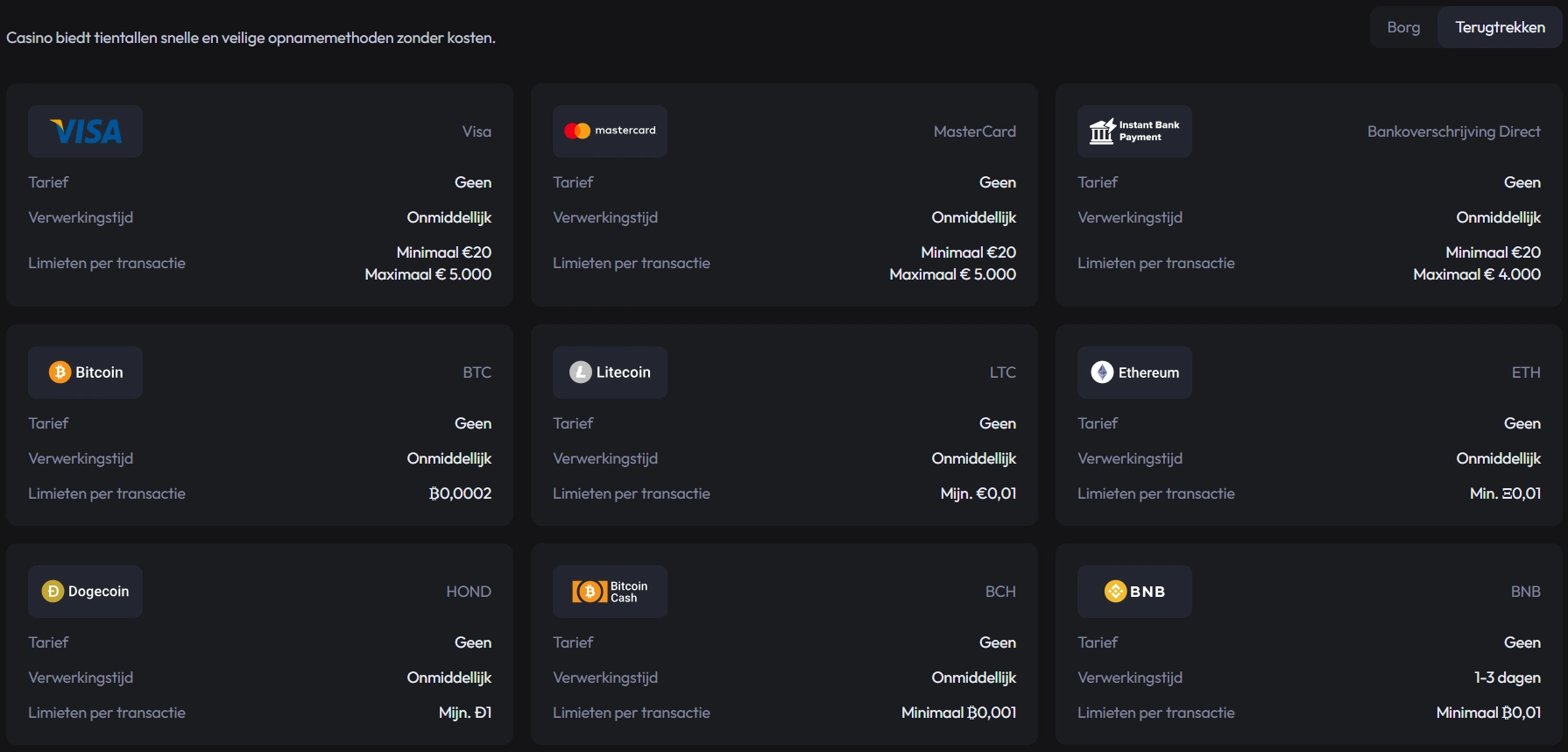Click Ethereum limit 'Min. Ξ0,01'

pos(1505,493)
